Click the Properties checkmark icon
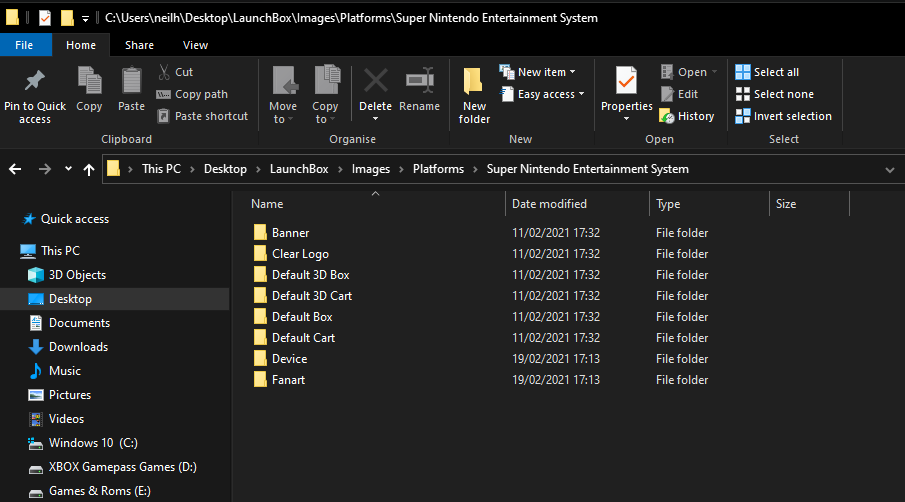This screenshot has height=502, width=905. coord(626,80)
